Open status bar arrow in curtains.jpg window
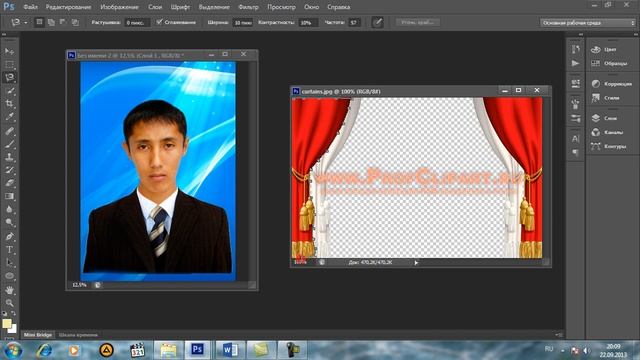This screenshot has width=640, height=360. (416, 262)
